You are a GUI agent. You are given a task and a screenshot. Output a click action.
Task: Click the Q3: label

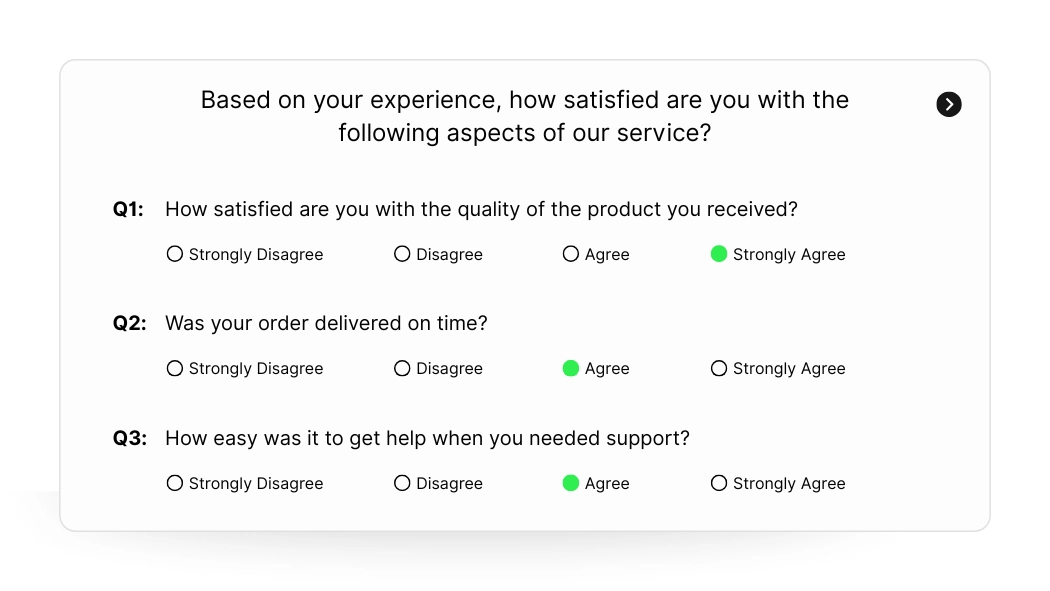tap(129, 438)
